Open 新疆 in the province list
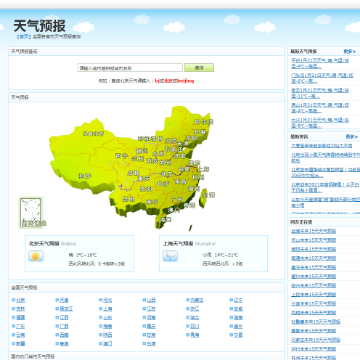The width and height of the screenshot is (360, 360). pos(20,344)
